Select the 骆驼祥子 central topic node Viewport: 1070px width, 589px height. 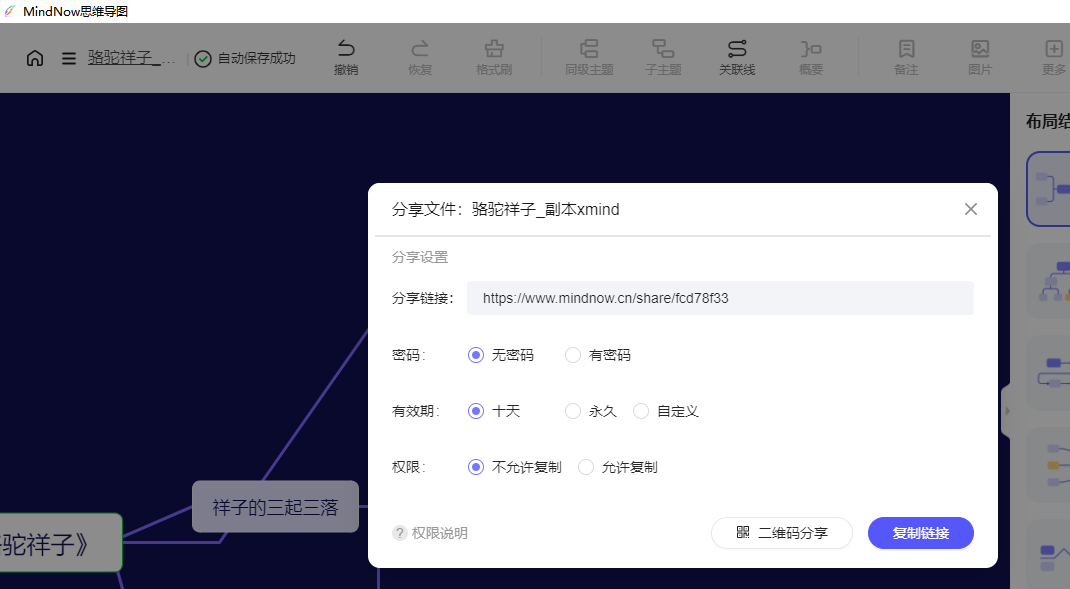click(60, 543)
